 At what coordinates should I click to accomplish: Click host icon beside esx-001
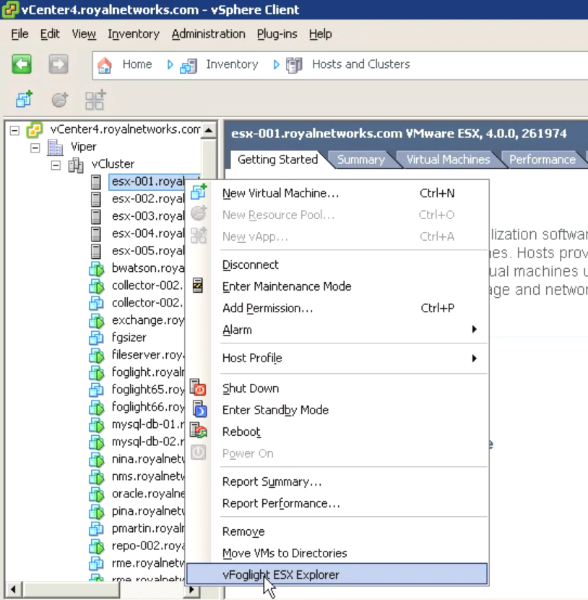[96, 182]
